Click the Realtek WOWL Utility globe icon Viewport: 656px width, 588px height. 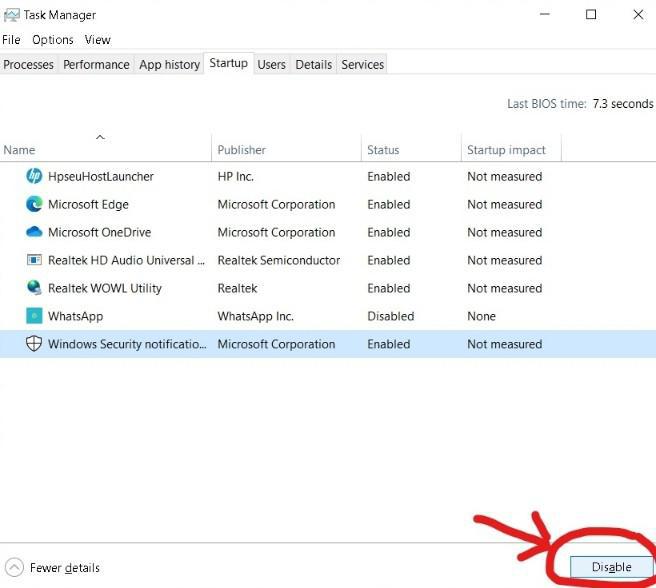click(34, 288)
